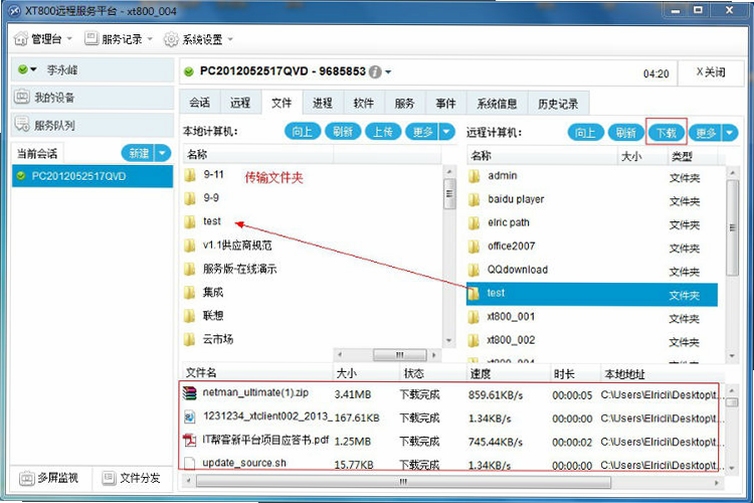The width and height of the screenshot is (754, 503).
Task: Select session PC2012052517QVD in the sidebar
Action: point(92,176)
